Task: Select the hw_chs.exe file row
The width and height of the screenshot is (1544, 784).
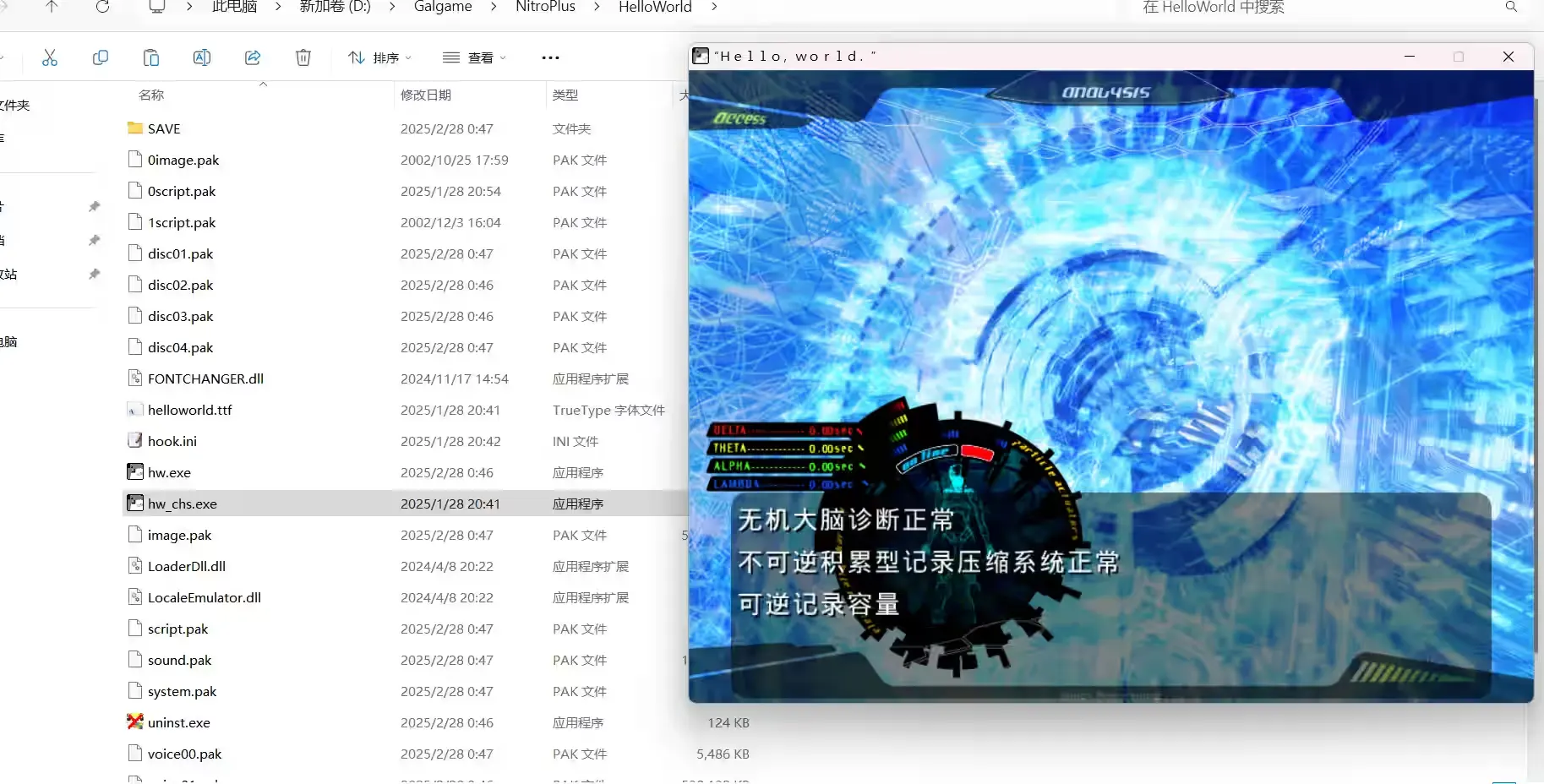Action: click(406, 504)
